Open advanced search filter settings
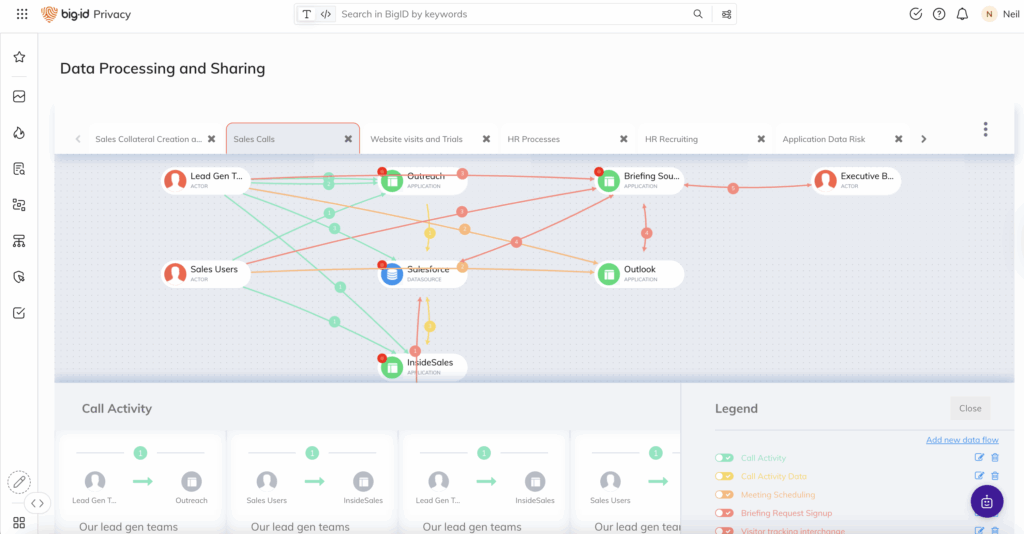Screen dimensions: 1024x534 726,14
